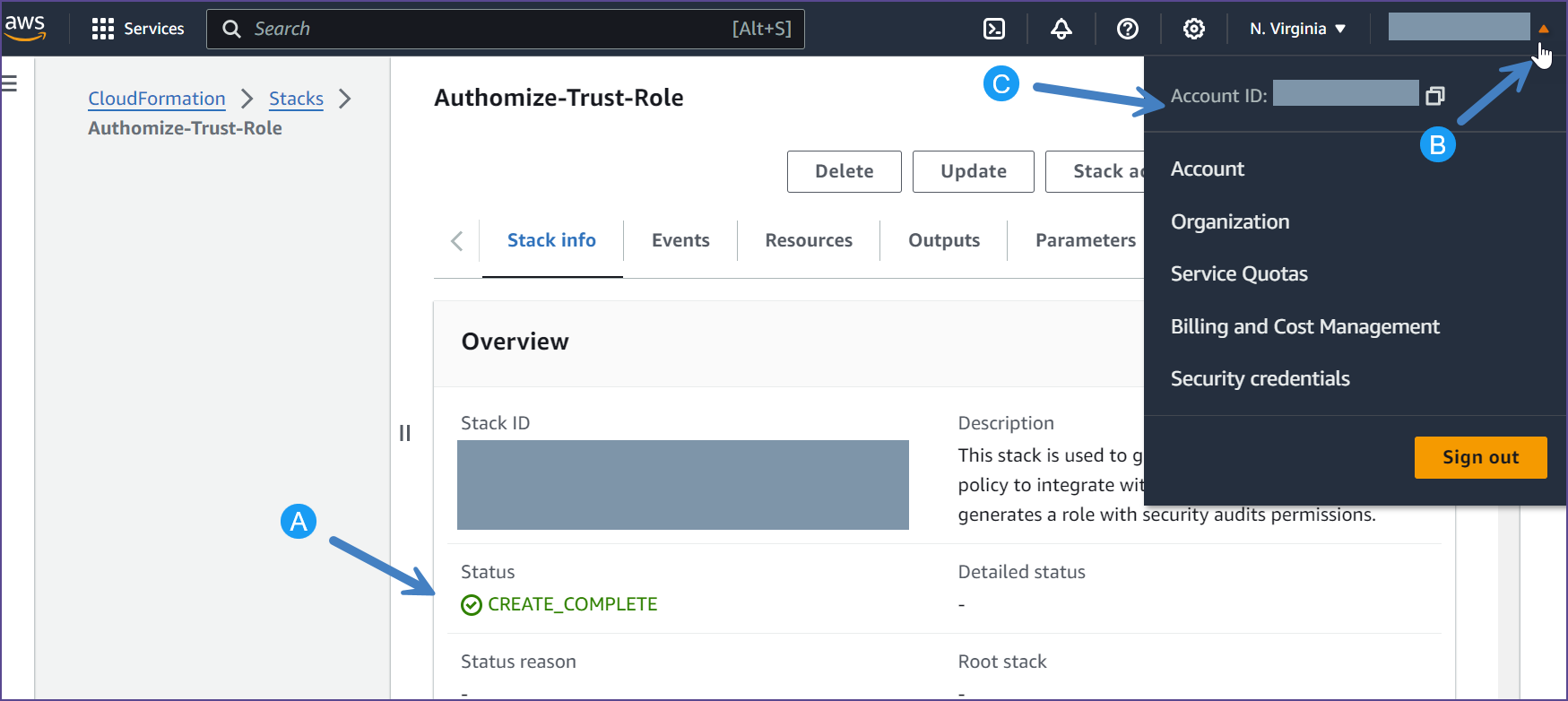Click the Stack ID label

(x=495, y=423)
